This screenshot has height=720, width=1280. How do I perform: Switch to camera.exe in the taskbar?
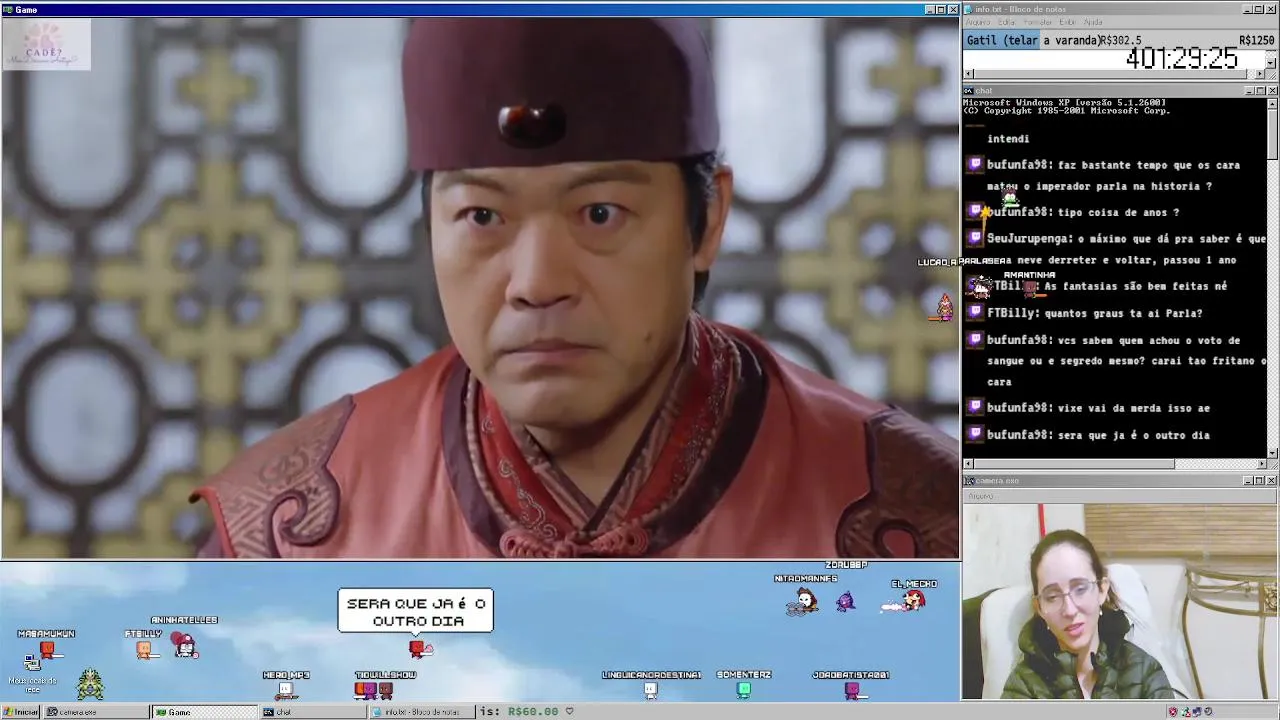[x=95, y=712]
